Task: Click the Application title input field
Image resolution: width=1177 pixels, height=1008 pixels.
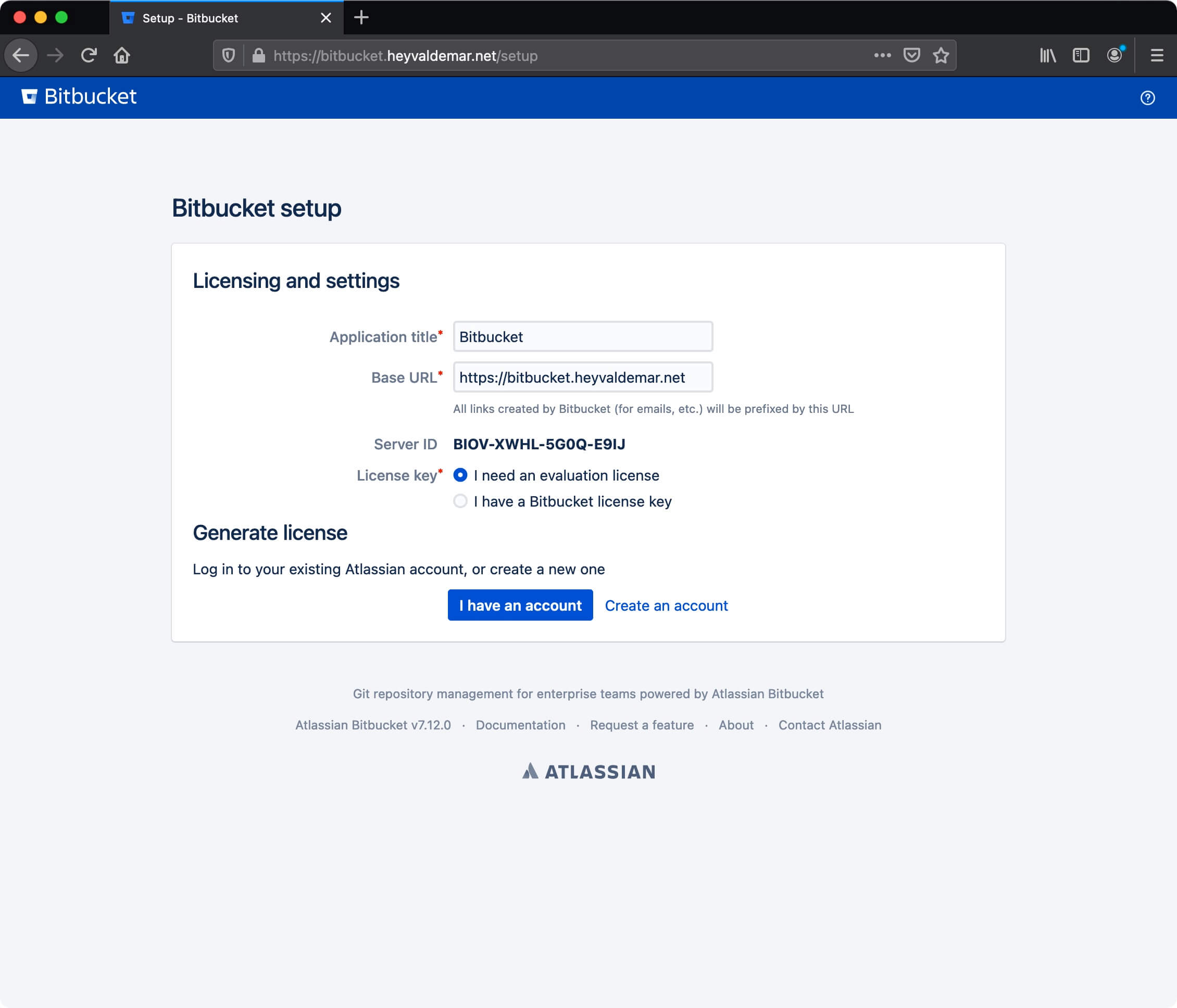Action: tap(582, 336)
